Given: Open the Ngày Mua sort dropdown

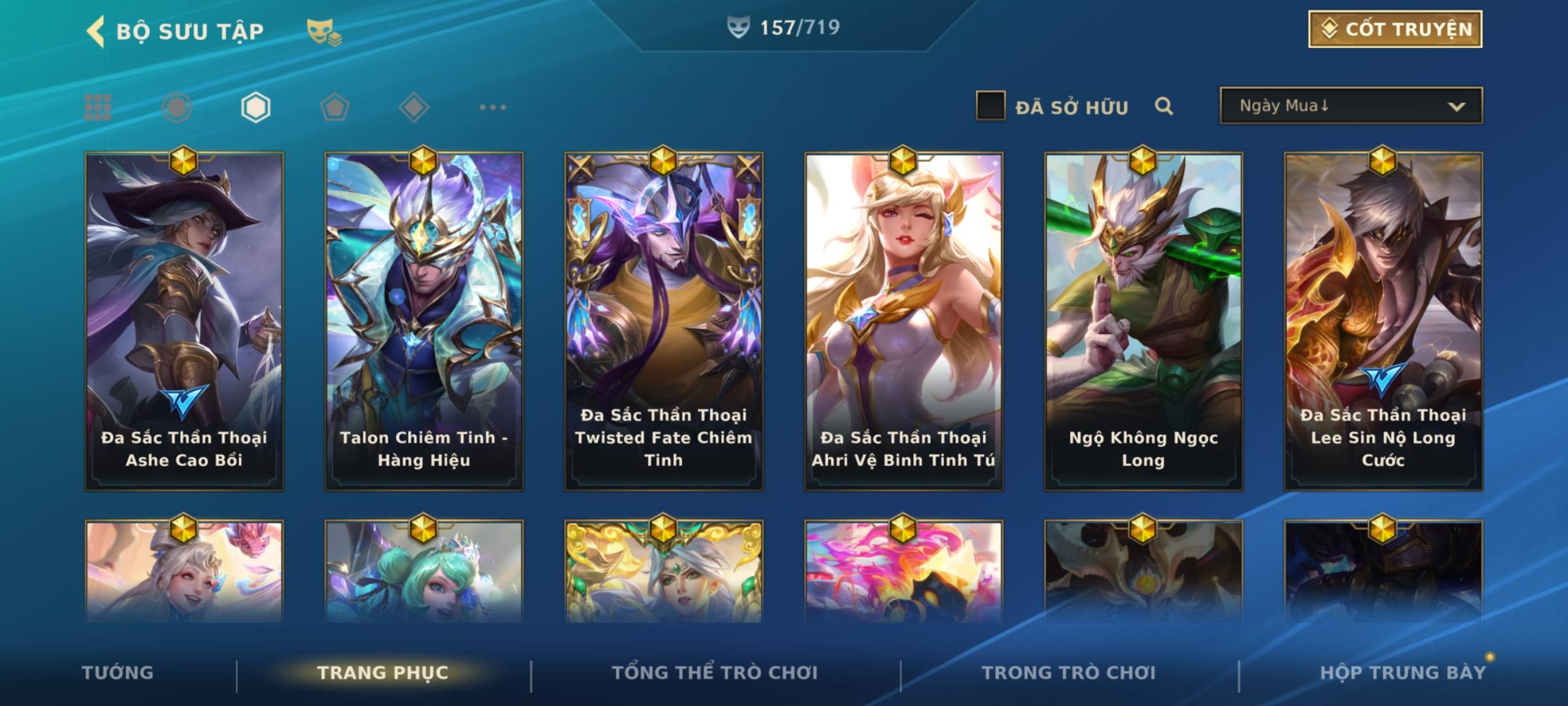Looking at the screenshot, I should click(1351, 105).
